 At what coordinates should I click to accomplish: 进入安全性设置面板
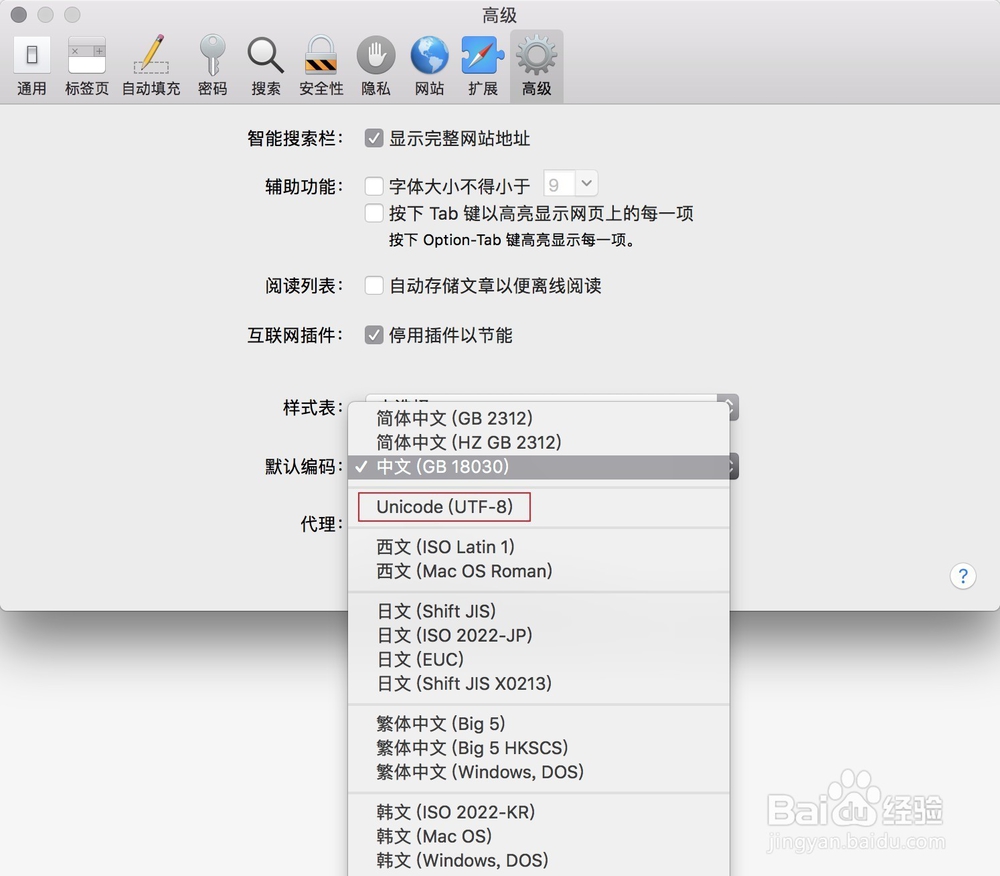click(321, 63)
